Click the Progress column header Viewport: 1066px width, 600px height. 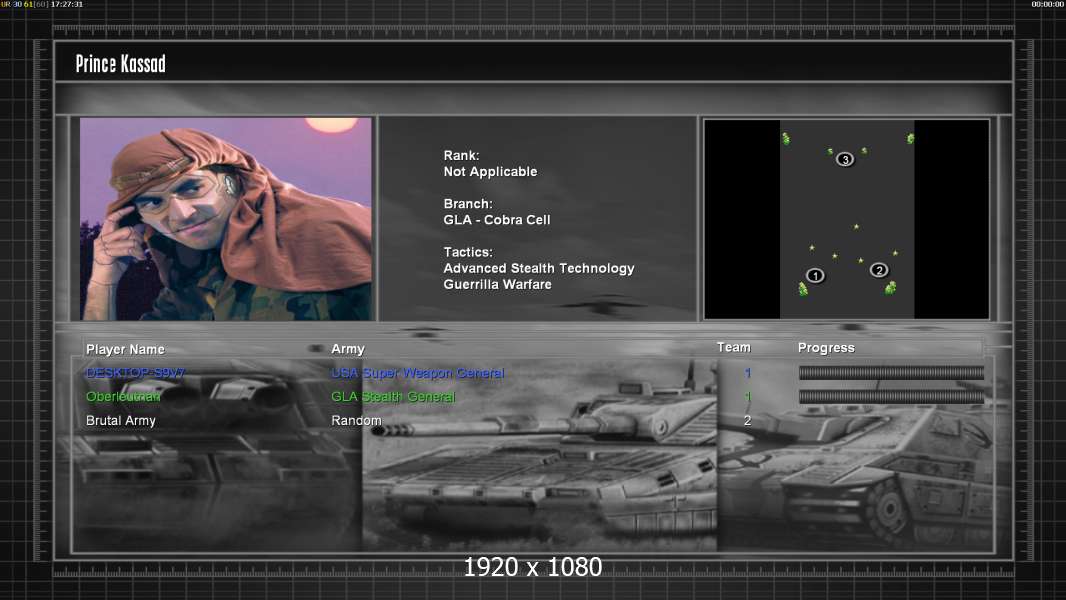point(826,348)
